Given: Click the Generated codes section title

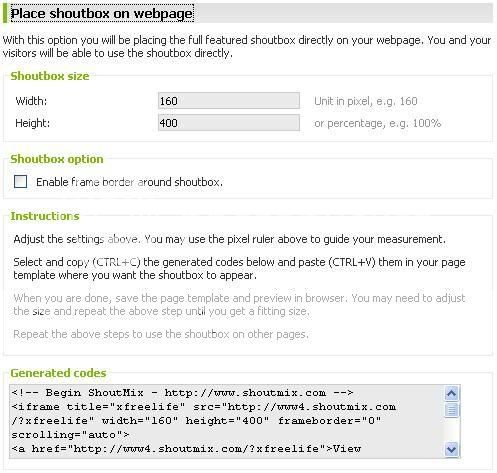Looking at the screenshot, I should [x=58, y=373].
